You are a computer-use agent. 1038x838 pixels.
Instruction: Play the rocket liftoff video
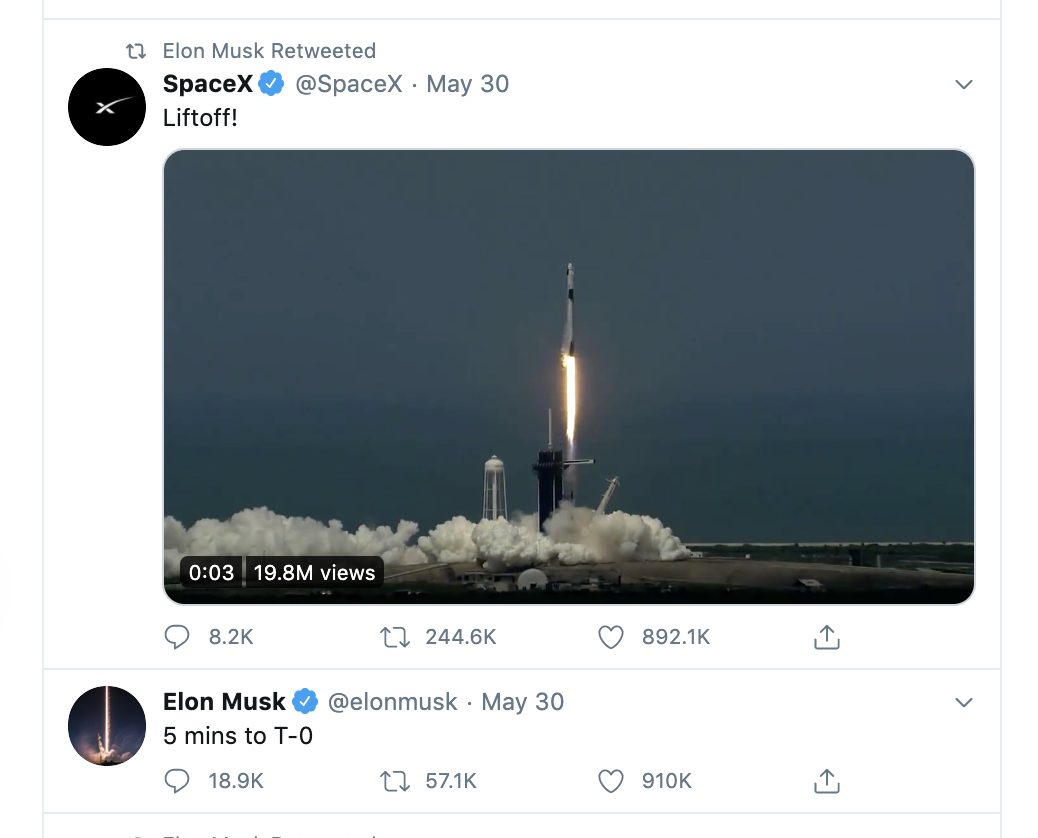(x=568, y=377)
